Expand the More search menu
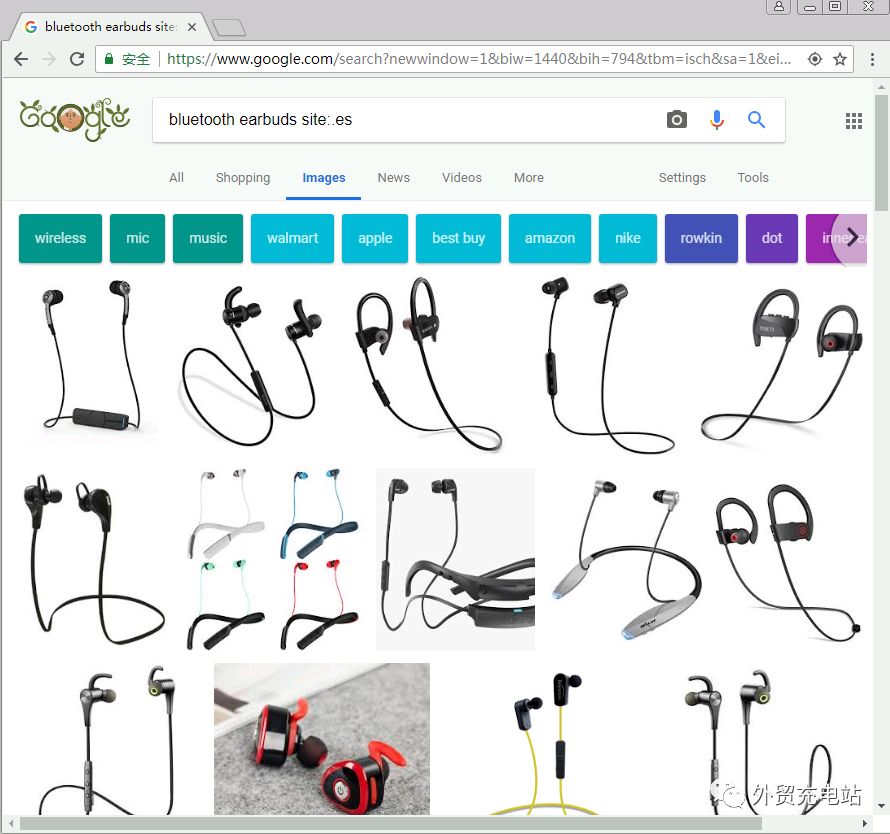 528,178
